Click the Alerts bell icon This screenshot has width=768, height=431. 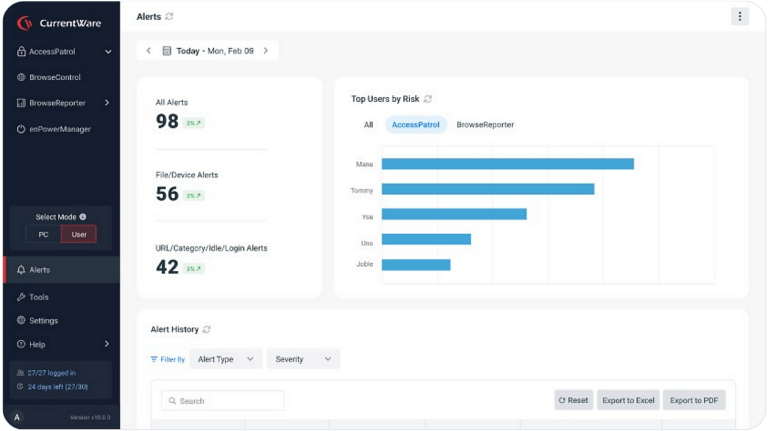click(x=21, y=270)
